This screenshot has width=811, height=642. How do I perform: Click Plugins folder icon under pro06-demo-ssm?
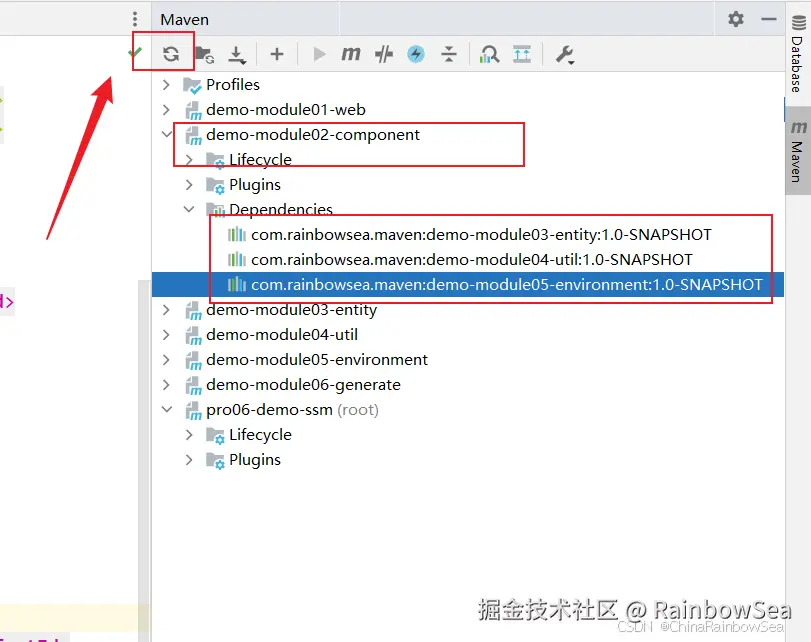coord(215,460)
